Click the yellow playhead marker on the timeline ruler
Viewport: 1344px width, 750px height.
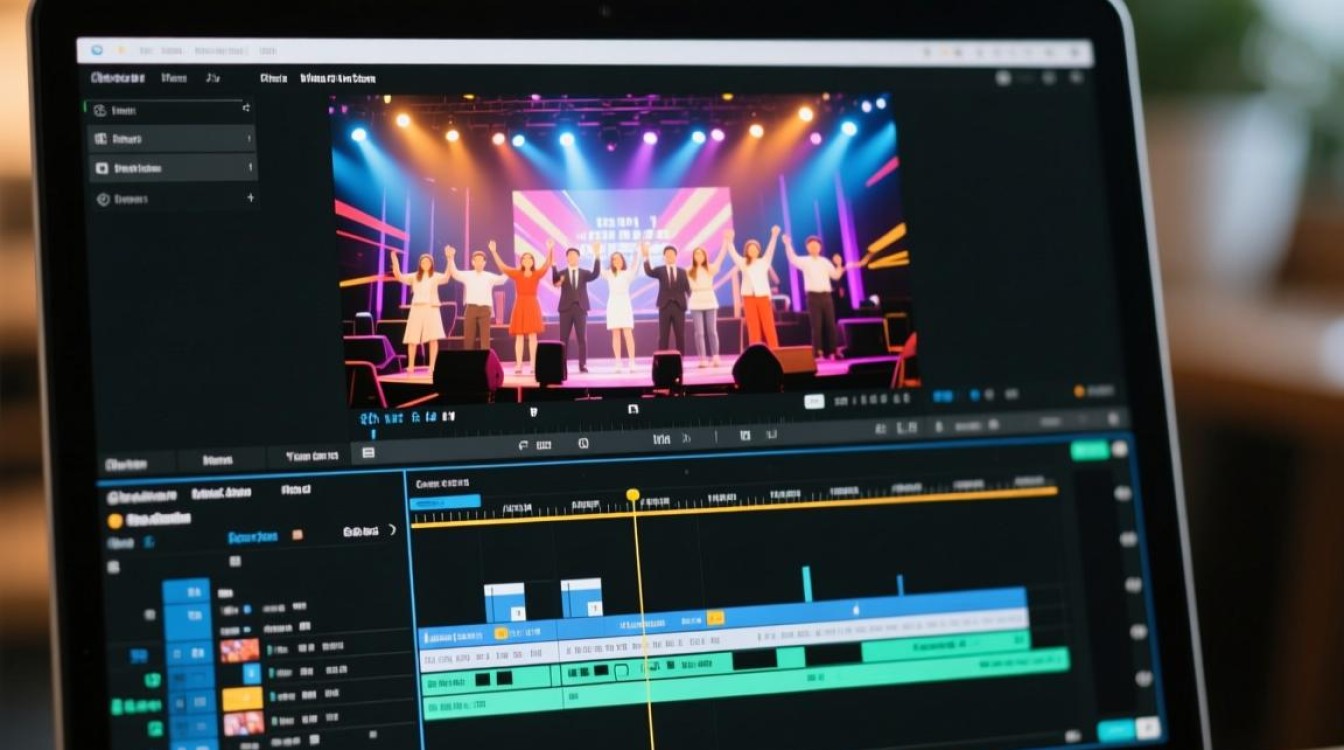click(632, 495)
